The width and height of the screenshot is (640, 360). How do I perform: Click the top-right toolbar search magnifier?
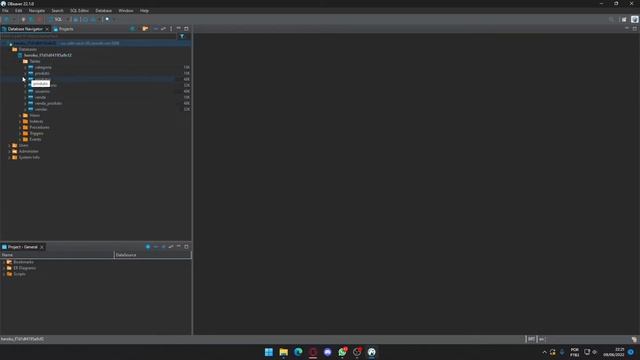point(611,19)
